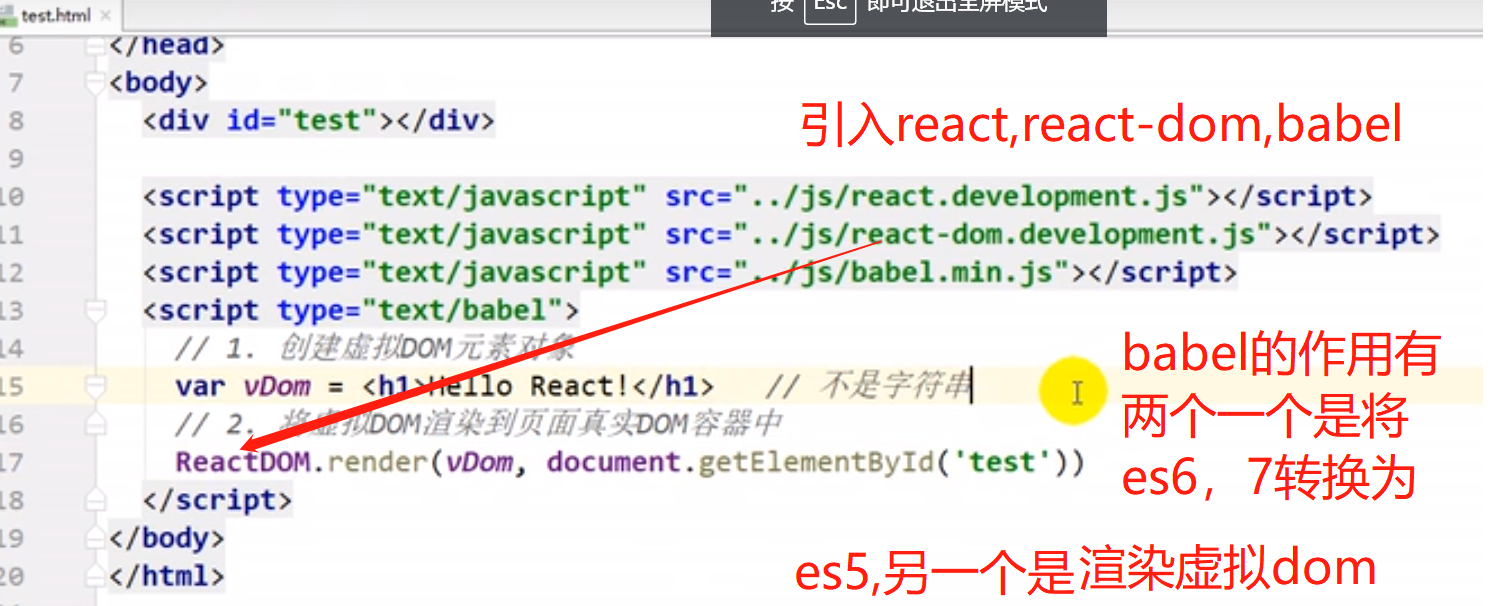Close the test.html tab
This screenshot has height=606, width=1492.
coord(106,15)
